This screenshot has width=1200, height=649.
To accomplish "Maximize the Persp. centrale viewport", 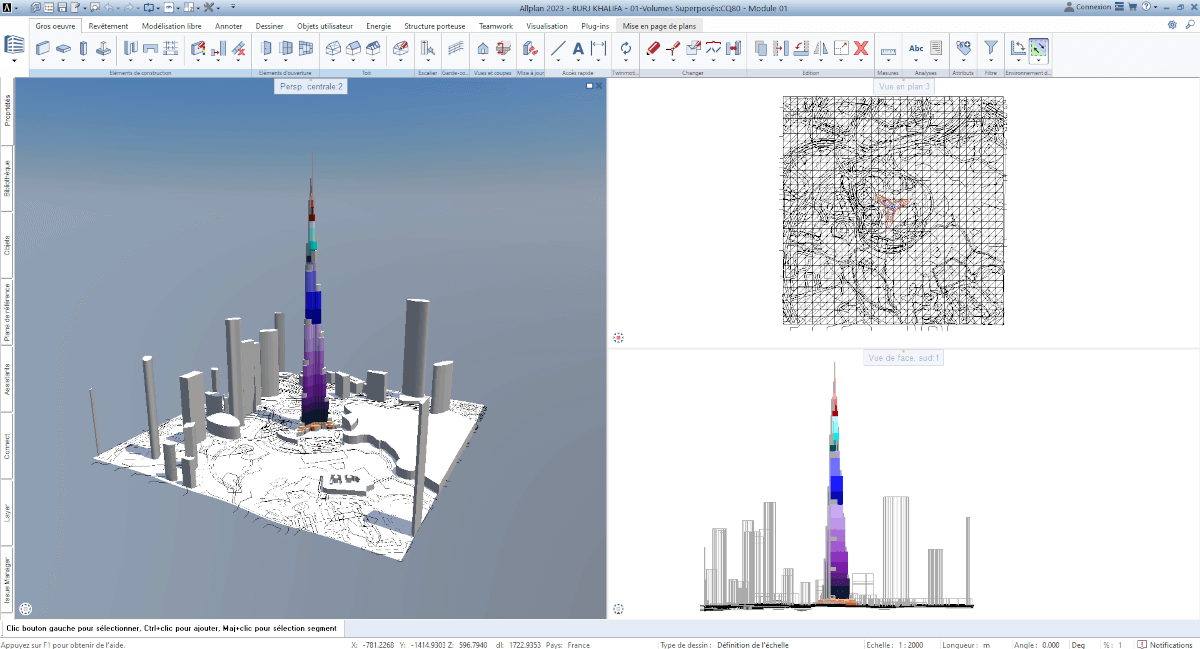I will tap(590, 87).
